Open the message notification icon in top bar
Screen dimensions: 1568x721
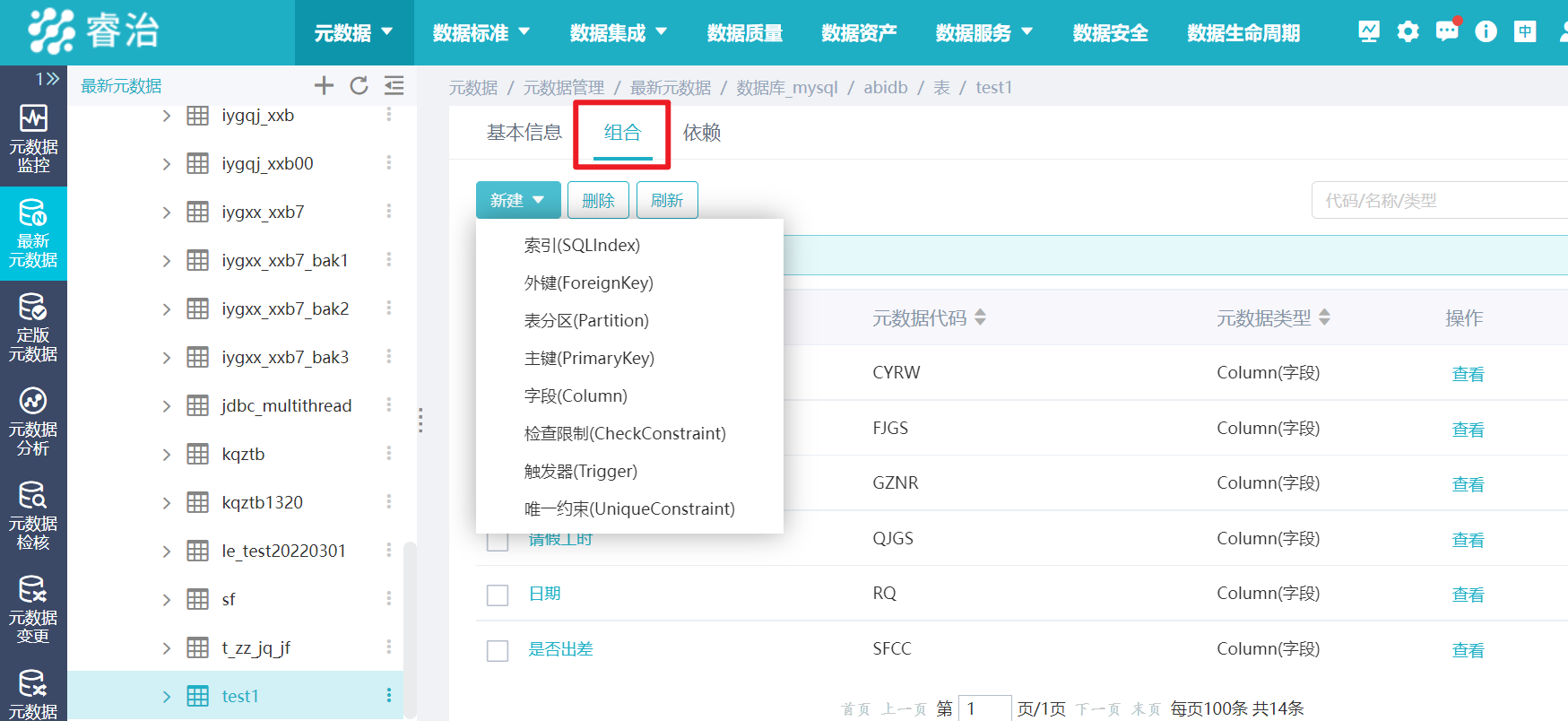pyautogui.click(x=1447, y=31)
